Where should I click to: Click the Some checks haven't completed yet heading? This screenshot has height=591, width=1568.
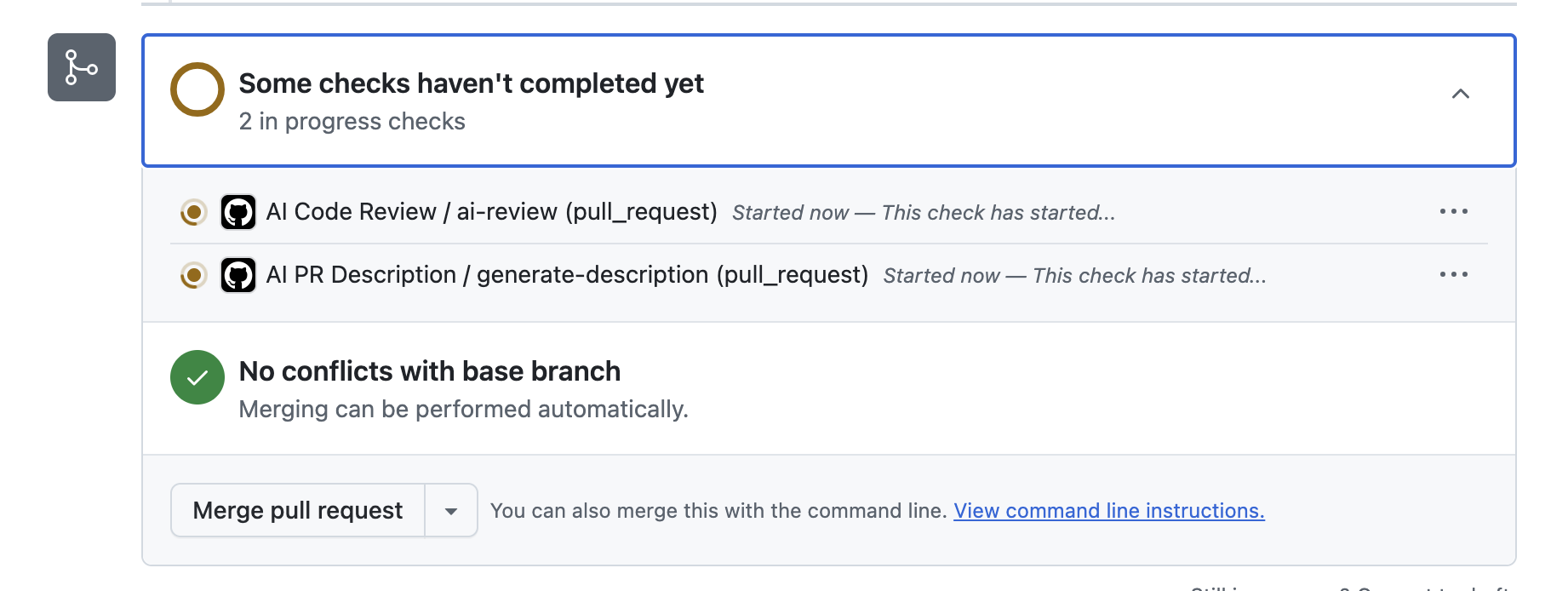pos(471,83)
